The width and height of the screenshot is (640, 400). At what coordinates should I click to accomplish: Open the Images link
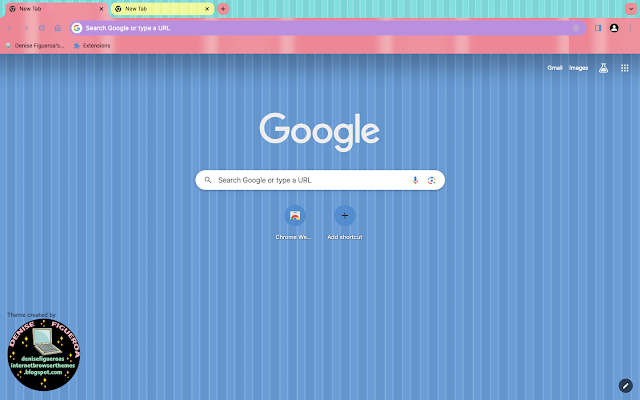click(x=578, y=68)
